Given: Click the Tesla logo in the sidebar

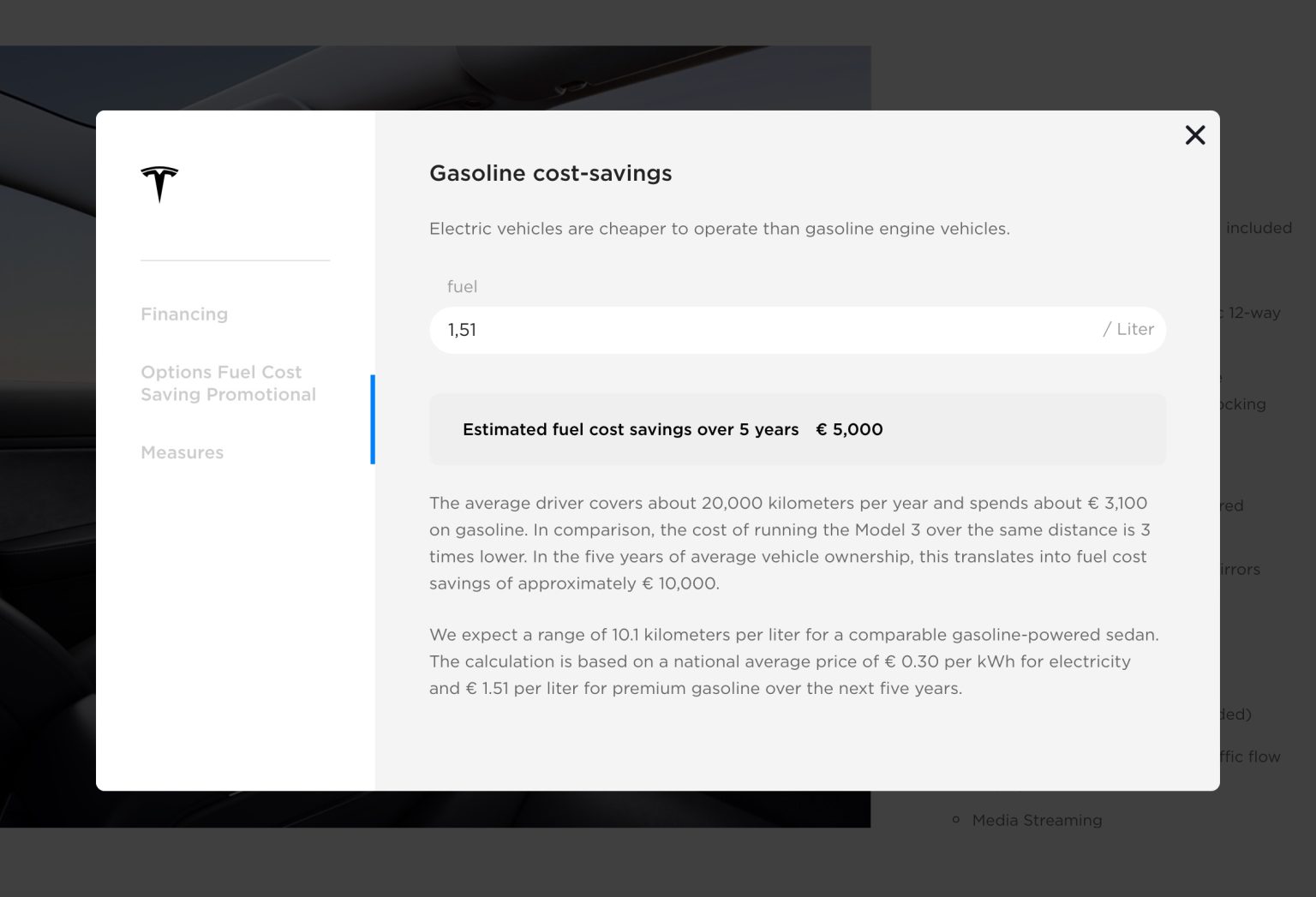Looking at the screenshot, I should point(159,183).
